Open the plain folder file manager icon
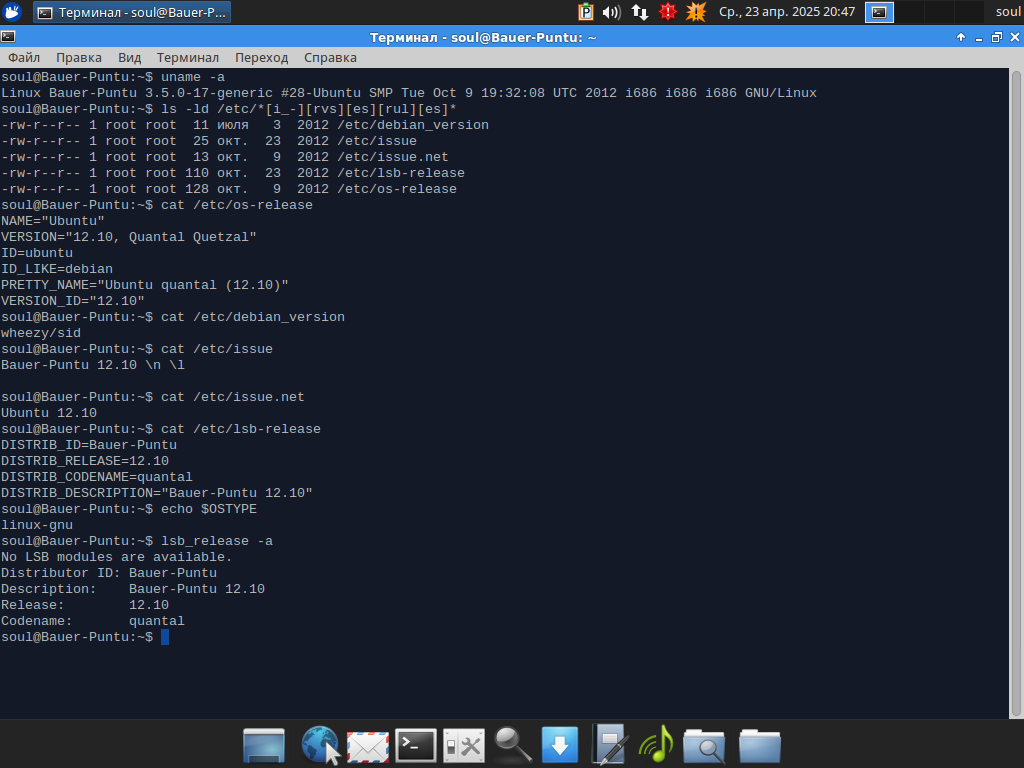Screen dimensions: 1024x768 click(x=760, y=746)
